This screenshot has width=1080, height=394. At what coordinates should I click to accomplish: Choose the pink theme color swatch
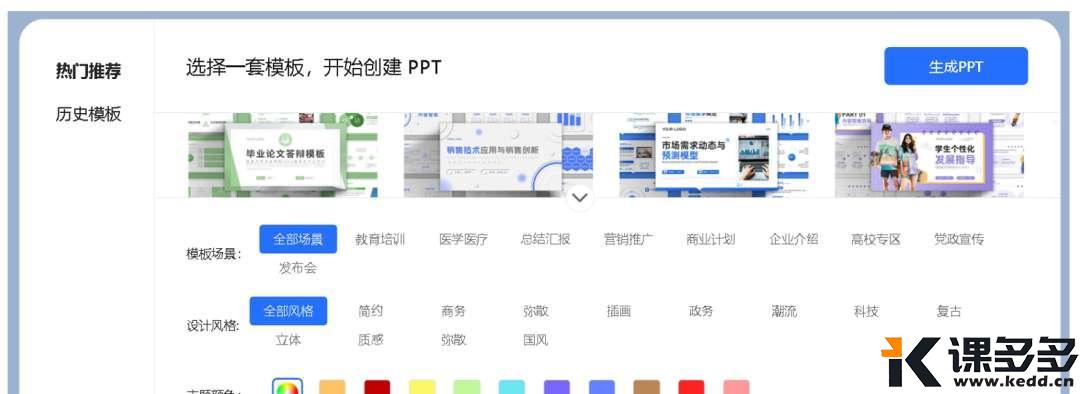point(736,387)
